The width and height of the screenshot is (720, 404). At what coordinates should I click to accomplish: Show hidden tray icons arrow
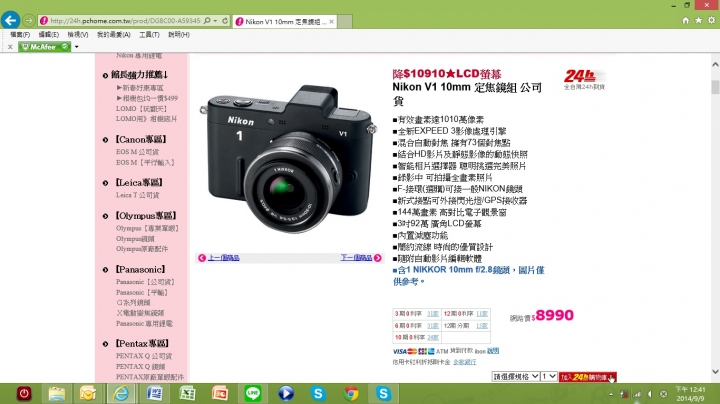click(611, 394)
